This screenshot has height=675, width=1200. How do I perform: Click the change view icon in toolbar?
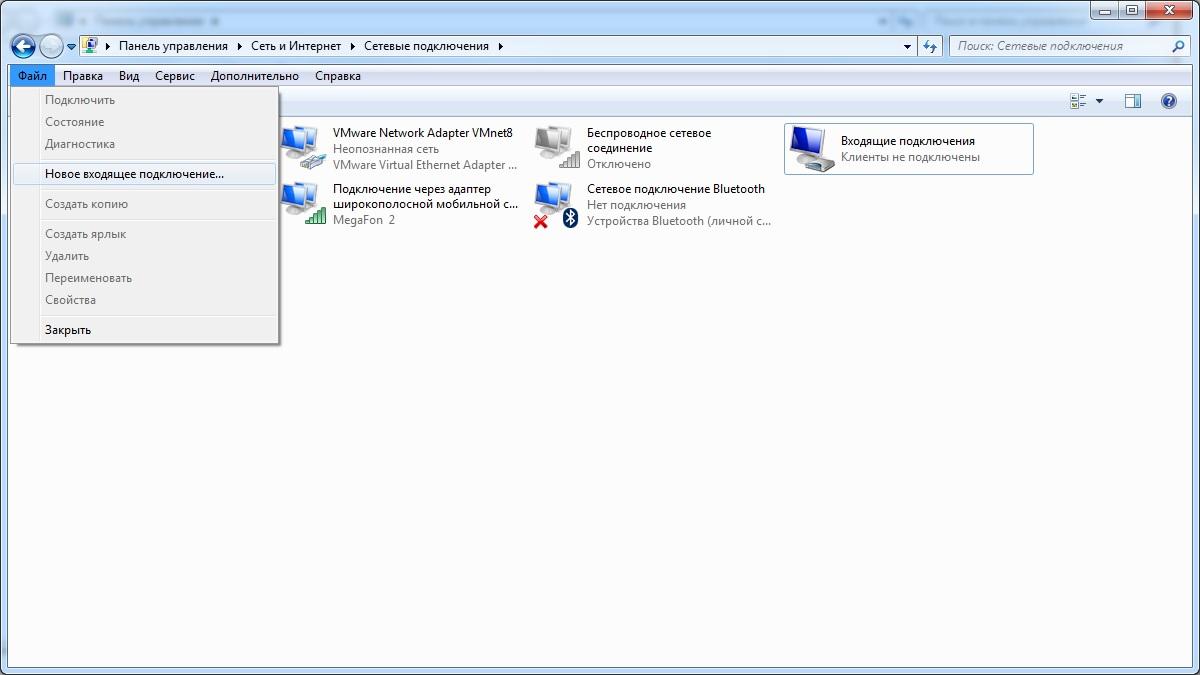click(x=1078, y=101)
